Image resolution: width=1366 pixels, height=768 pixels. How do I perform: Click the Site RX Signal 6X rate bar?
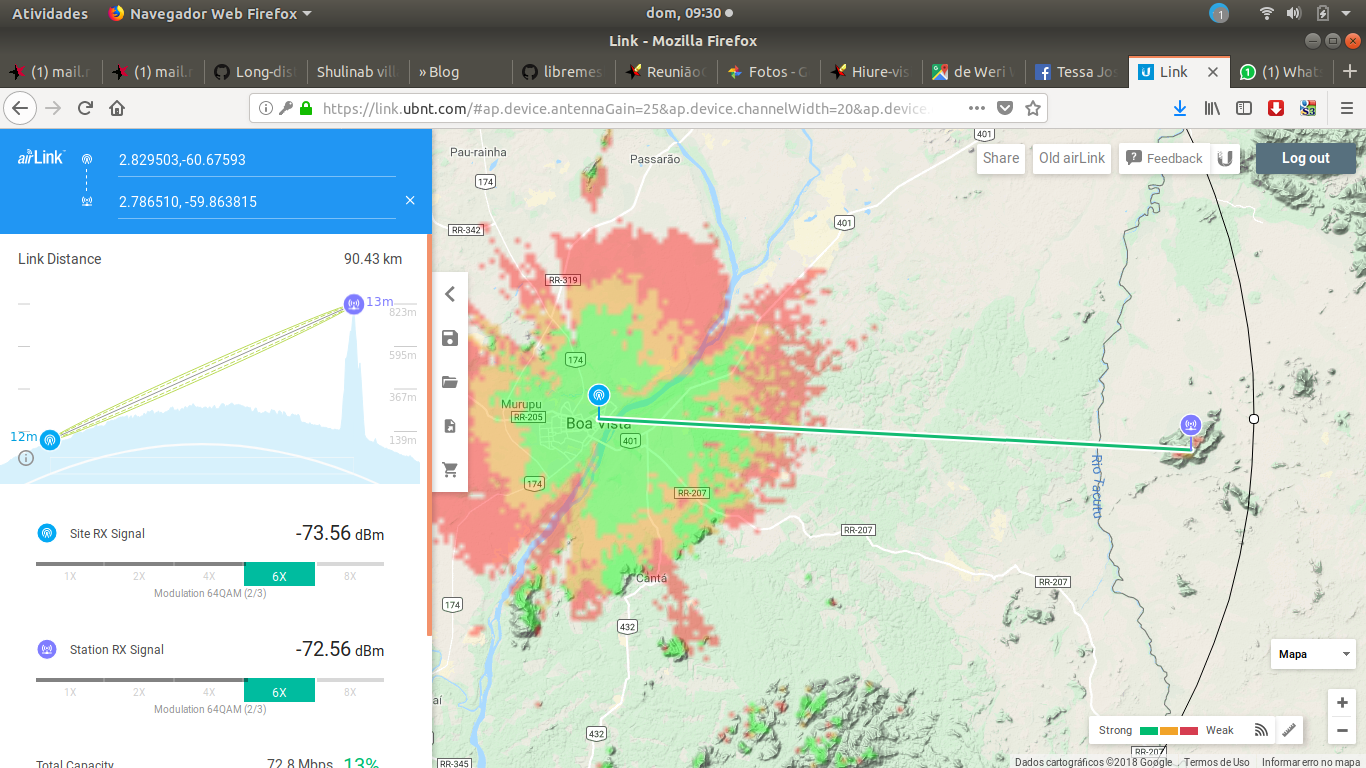pos(279,575)
